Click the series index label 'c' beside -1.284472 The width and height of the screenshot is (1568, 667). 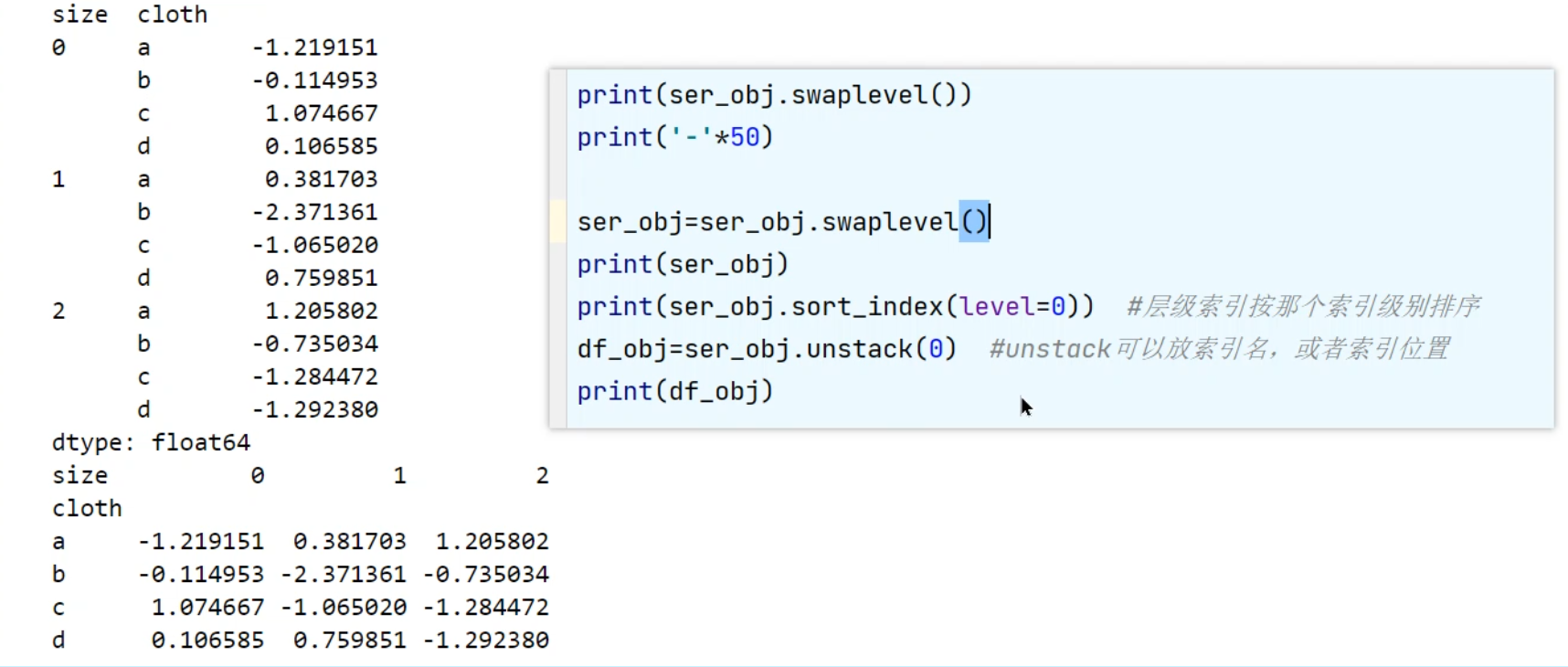[143, 376]
